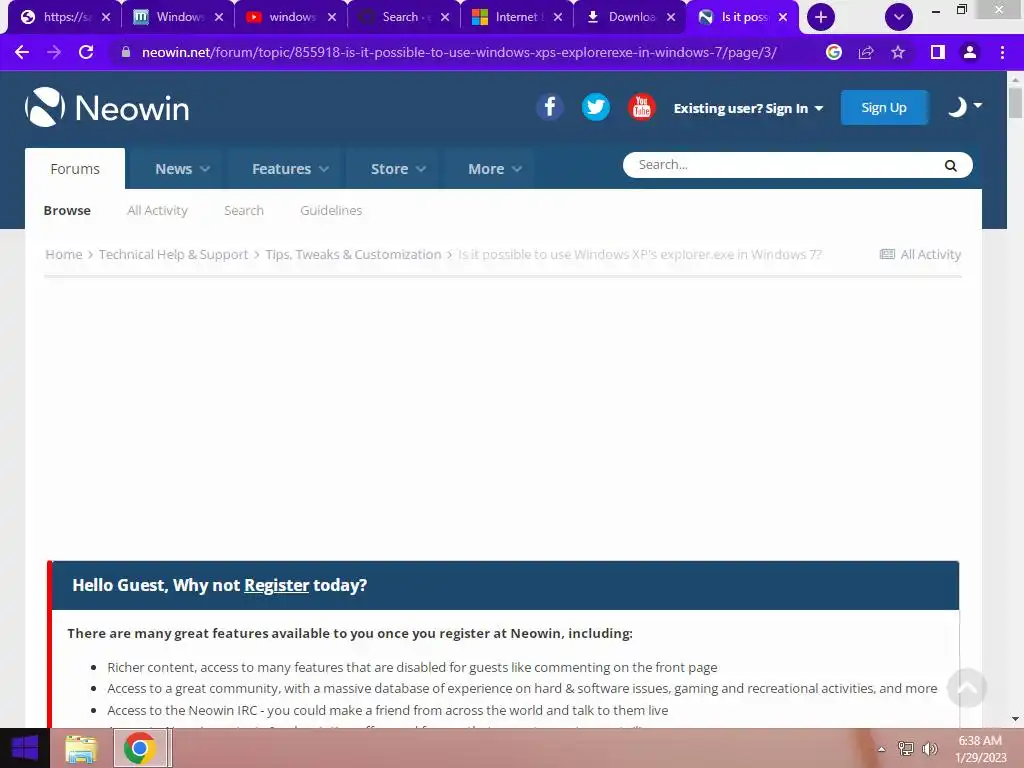
Task: Click the Neowin logo
Action: tap(107, 107)
